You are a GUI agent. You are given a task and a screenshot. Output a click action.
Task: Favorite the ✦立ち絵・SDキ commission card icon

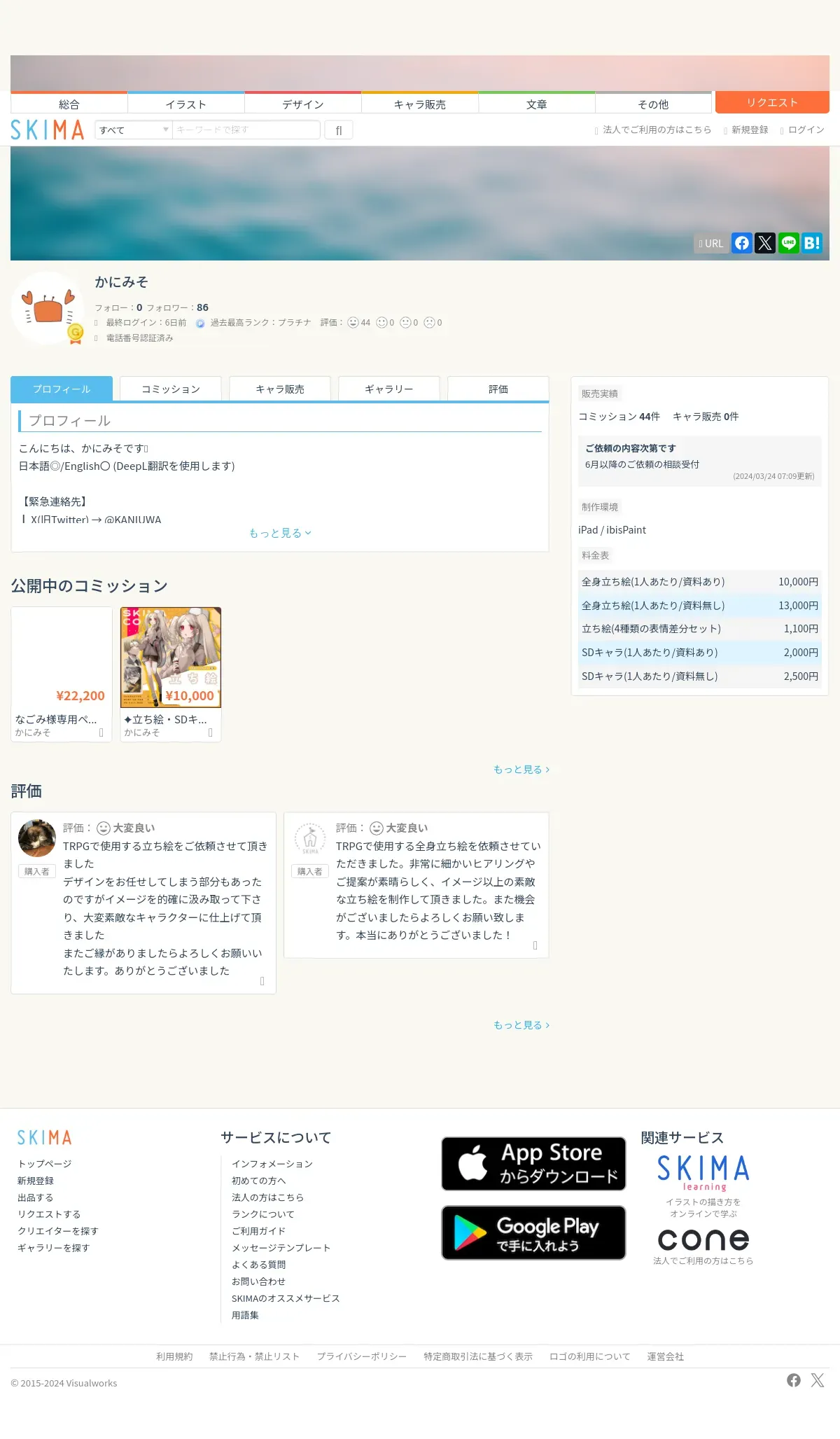(x=210, y=732)
